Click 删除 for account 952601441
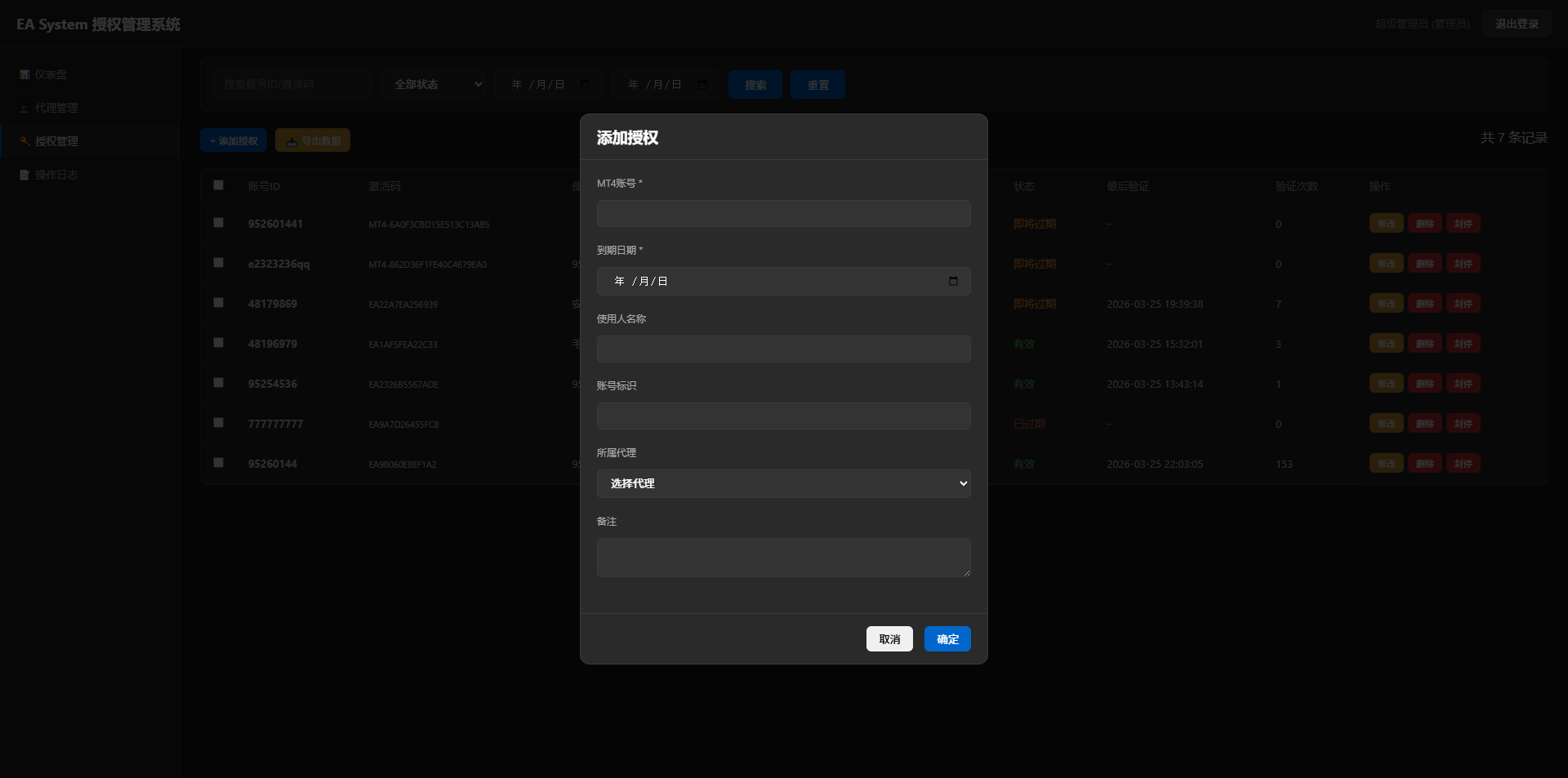This screenshot has width=1568, height=778. 1424,224
